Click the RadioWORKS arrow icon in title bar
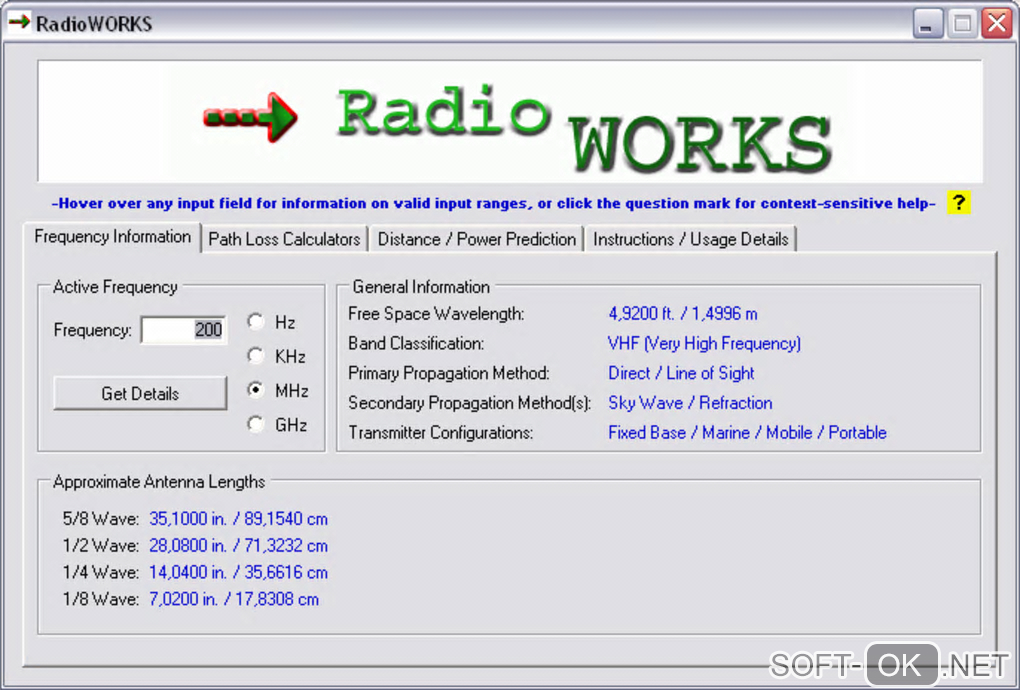Viewport: 1020px width, 690px height. point(19,22)
